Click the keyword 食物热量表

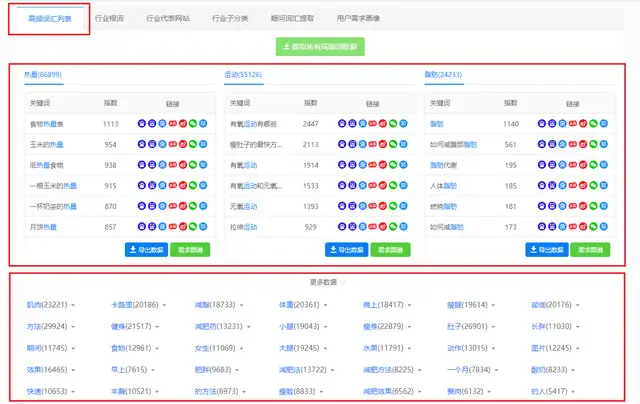pos(47,124)
